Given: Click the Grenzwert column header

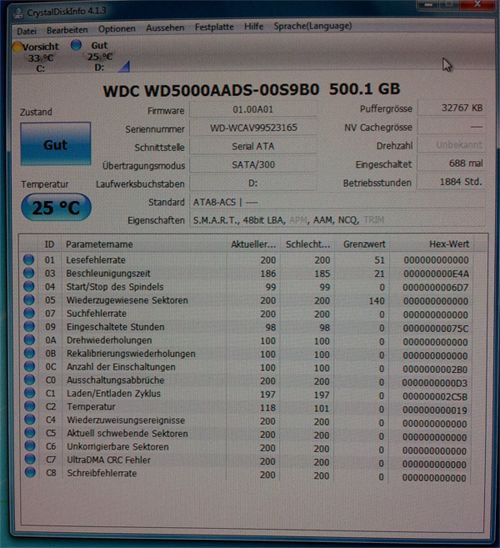Looking at the screenshot, I should (x=362, y=244).
